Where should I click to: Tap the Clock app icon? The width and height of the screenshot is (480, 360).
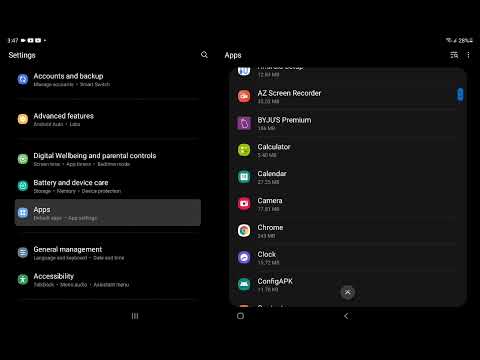pos(244,257)
